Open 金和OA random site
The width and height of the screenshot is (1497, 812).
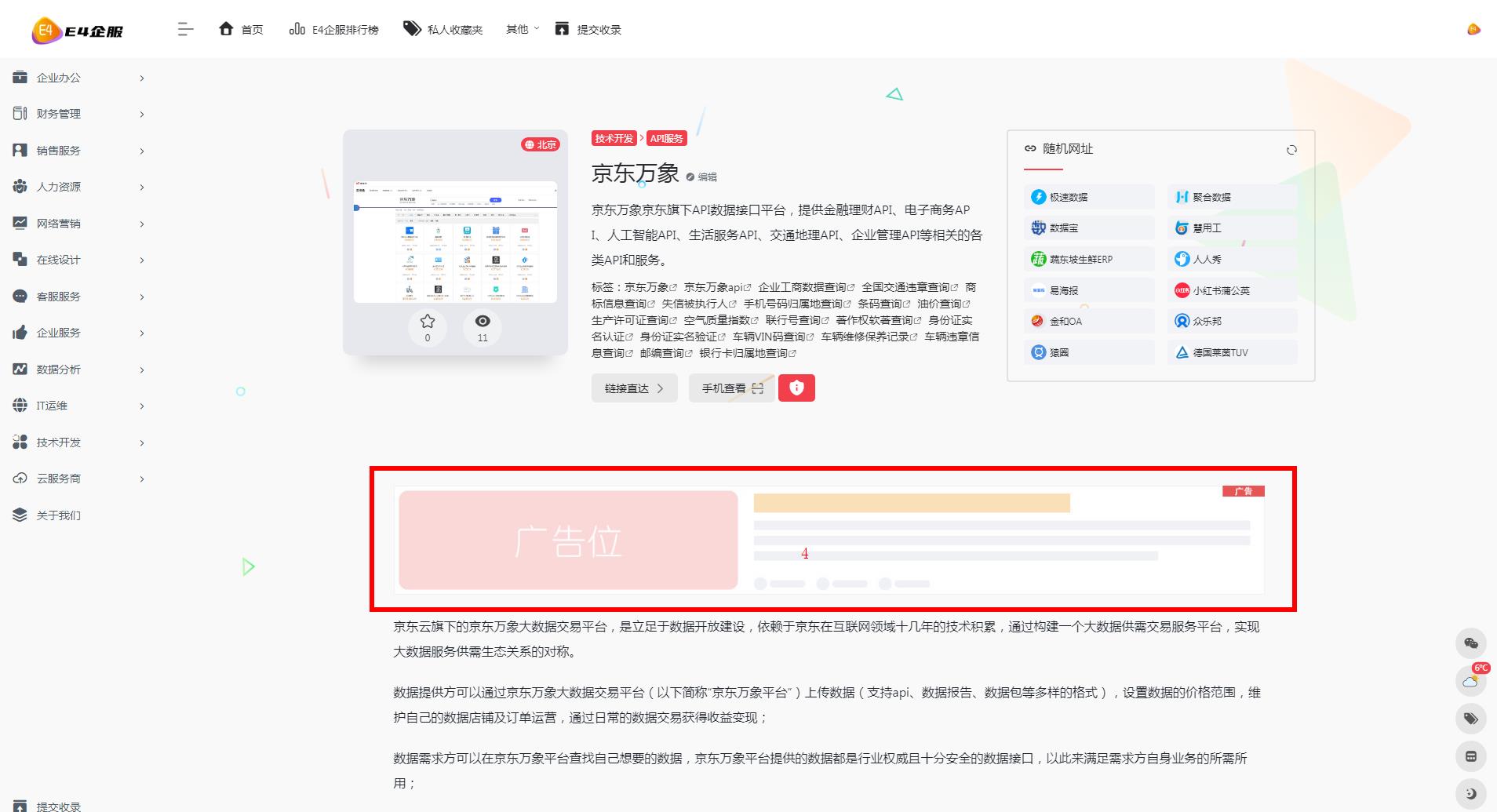(x=1089, y=321)
